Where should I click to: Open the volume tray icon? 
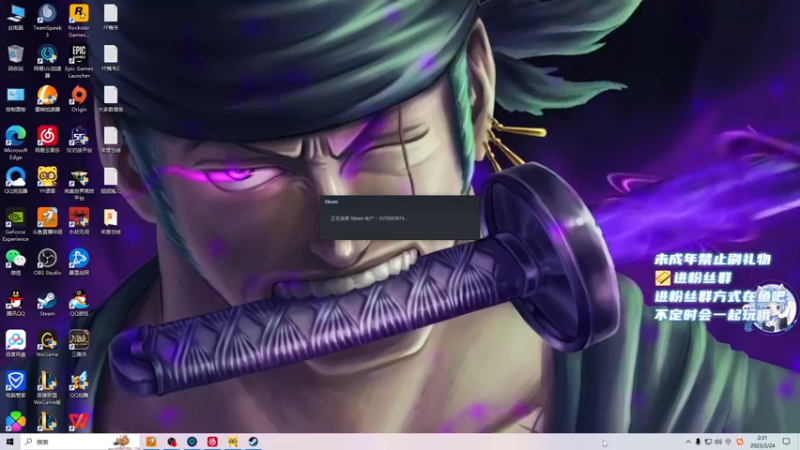tap(718, 442)
